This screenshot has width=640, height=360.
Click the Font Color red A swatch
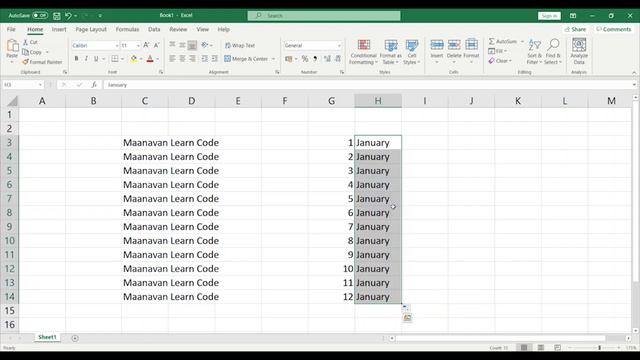click(150, 59)
